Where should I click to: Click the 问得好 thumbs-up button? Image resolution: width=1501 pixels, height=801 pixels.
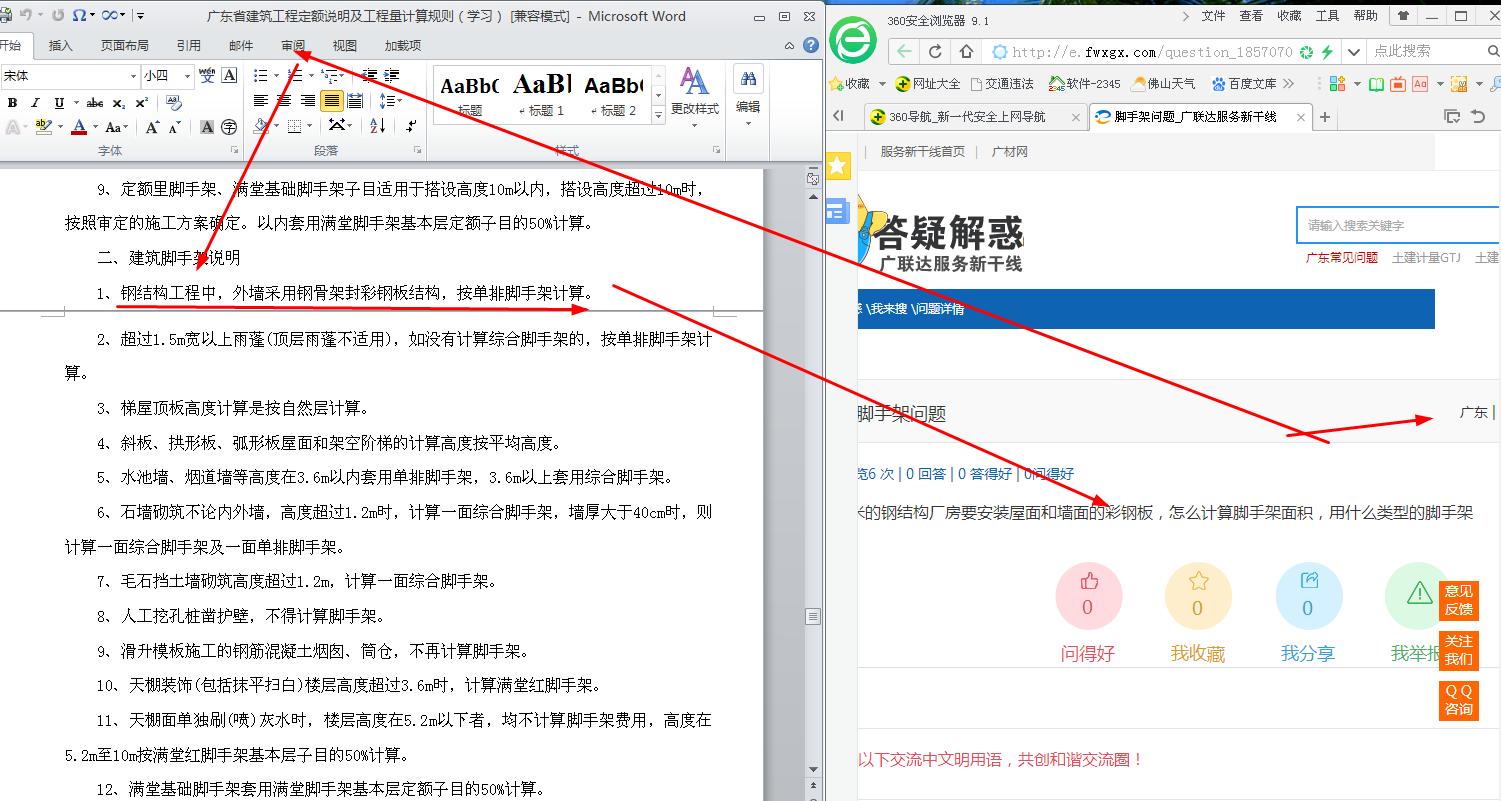tap(1088, 597)
